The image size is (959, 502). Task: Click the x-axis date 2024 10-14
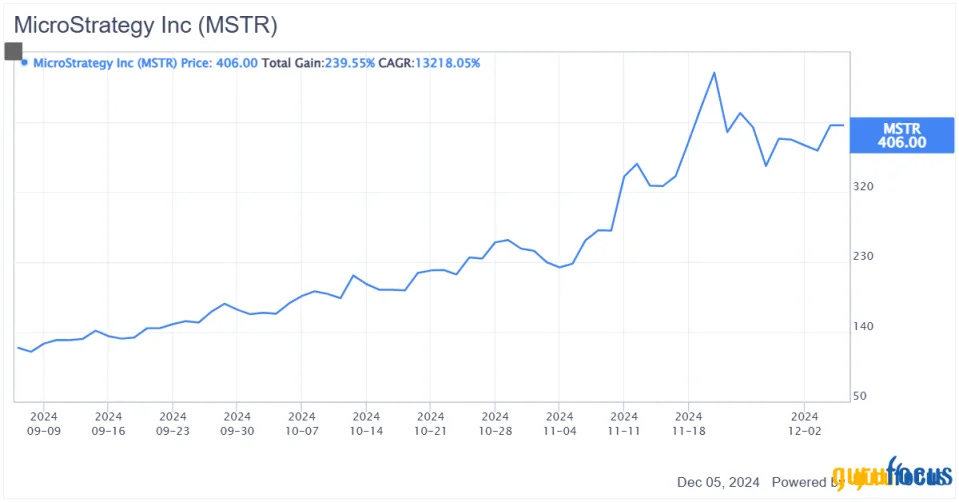(366, 424)
